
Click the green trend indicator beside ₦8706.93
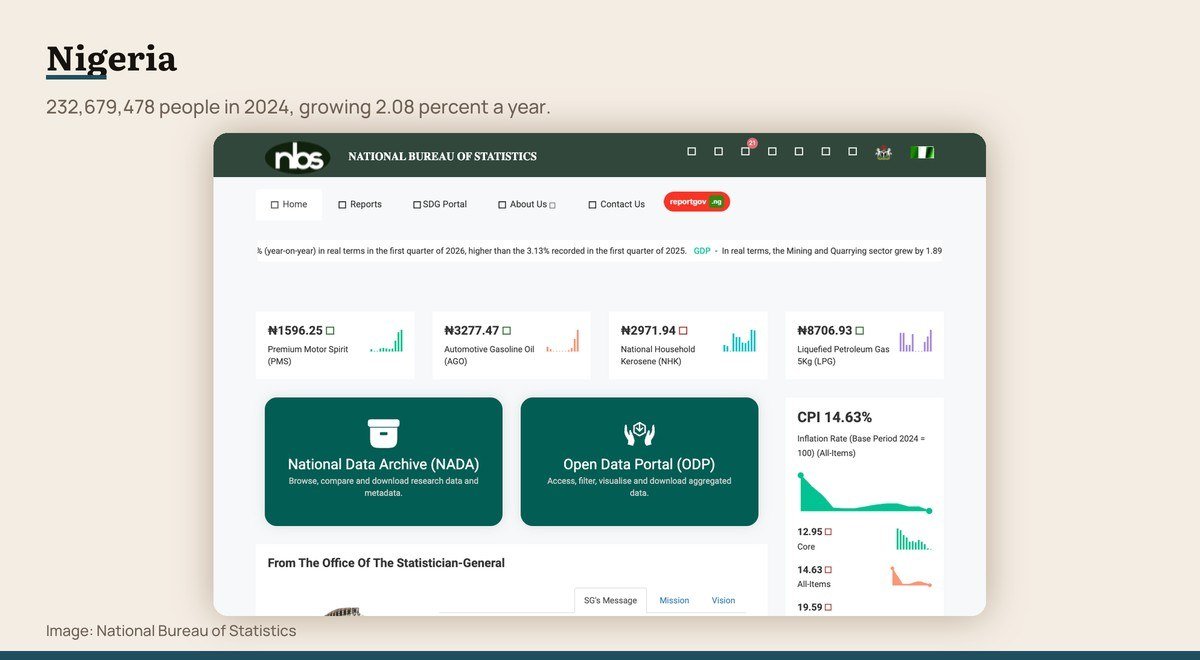click(x=860, y=330)
